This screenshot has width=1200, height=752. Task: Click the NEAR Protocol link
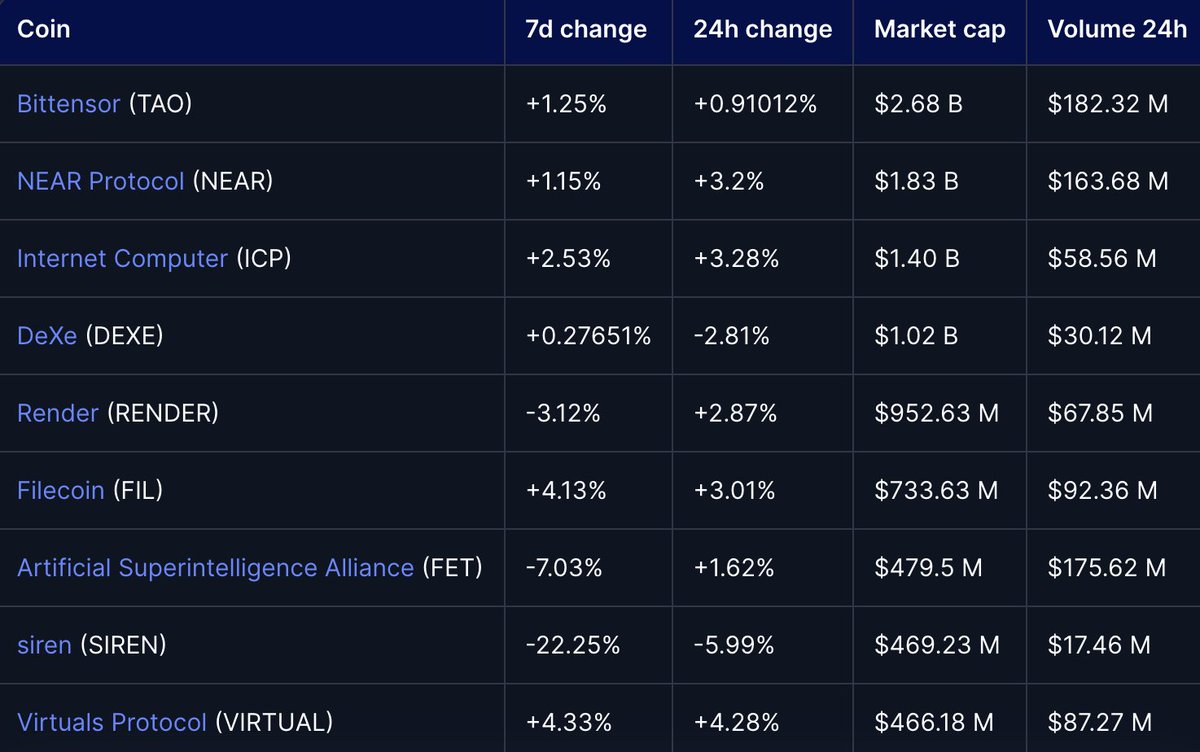click(x=100, y=181)
